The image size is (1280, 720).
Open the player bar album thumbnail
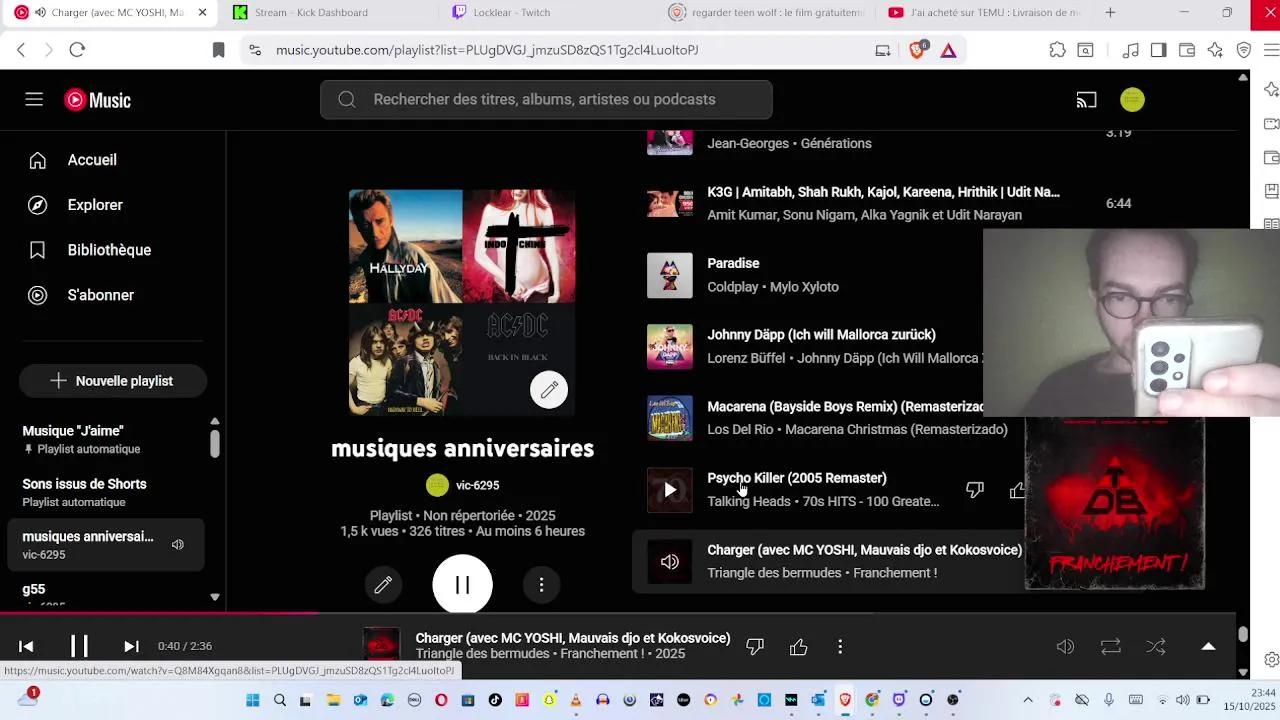point(381,646)
